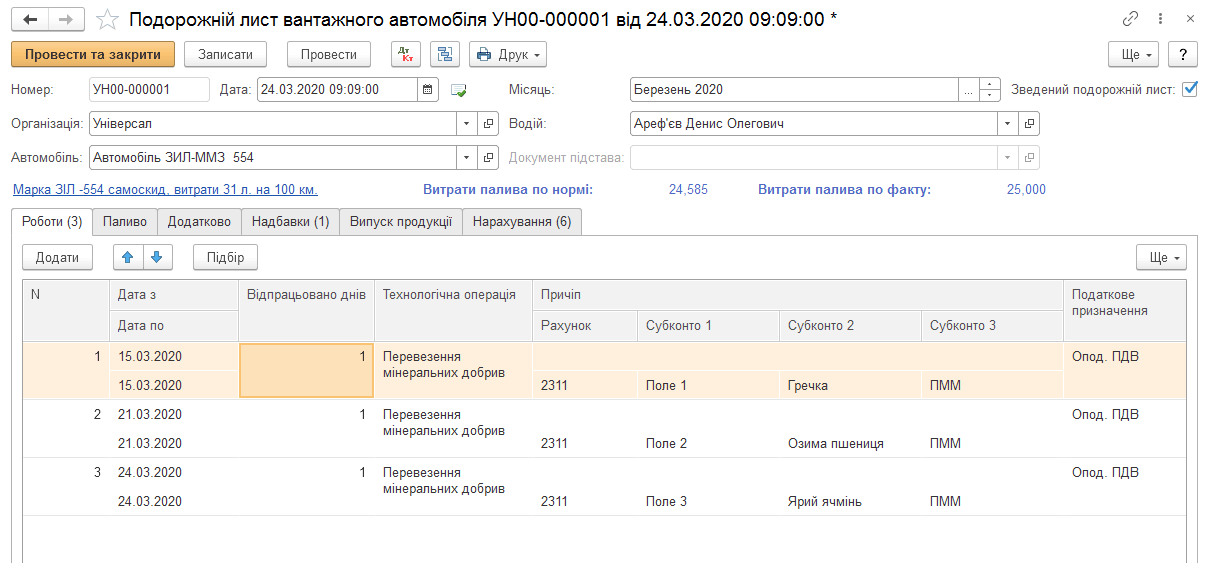The image size is (1207, 563).
Task: Click the Рахунок column header
Action: [x=585, y=325]
